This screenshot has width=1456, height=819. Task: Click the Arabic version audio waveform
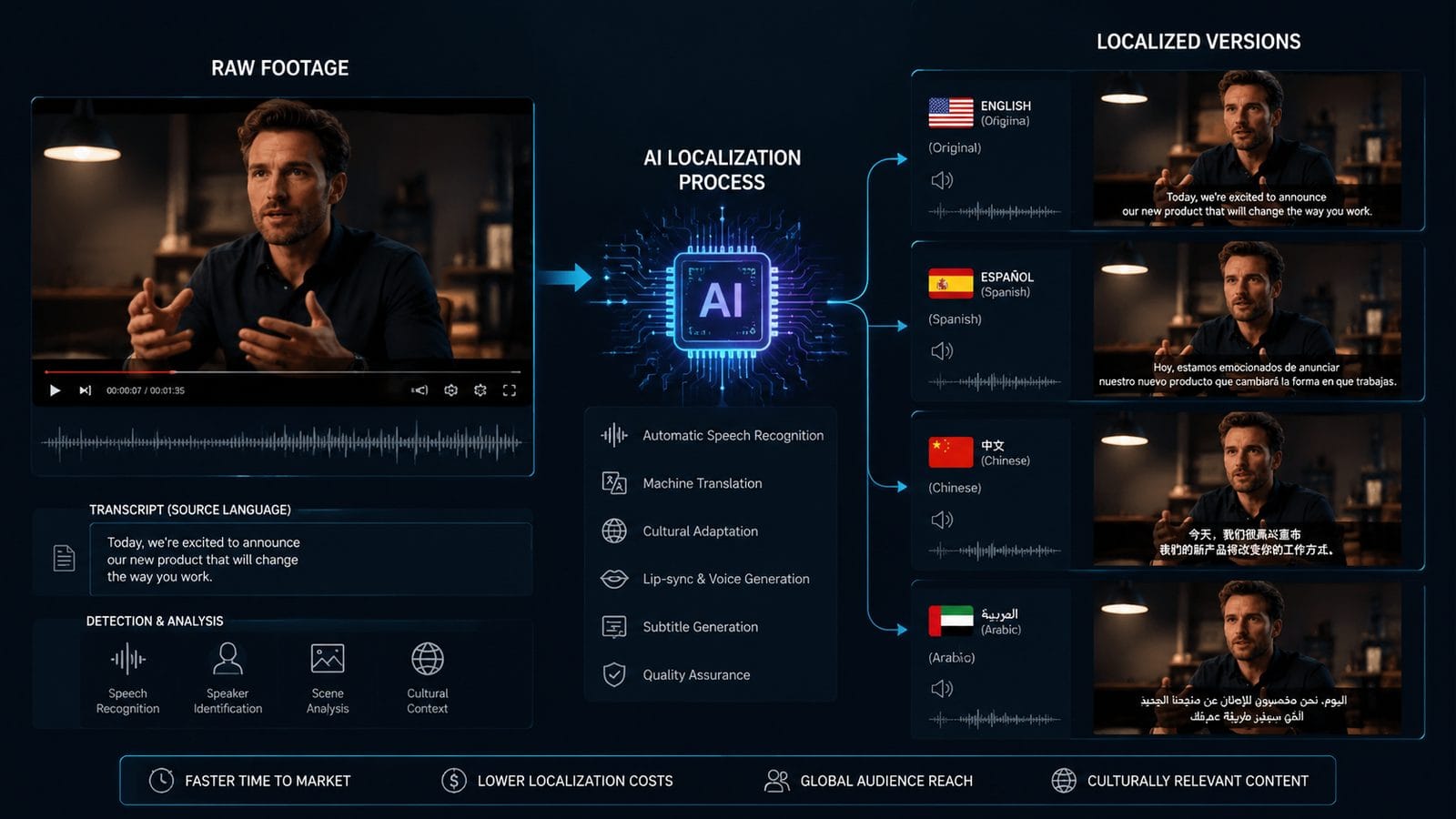995,719
